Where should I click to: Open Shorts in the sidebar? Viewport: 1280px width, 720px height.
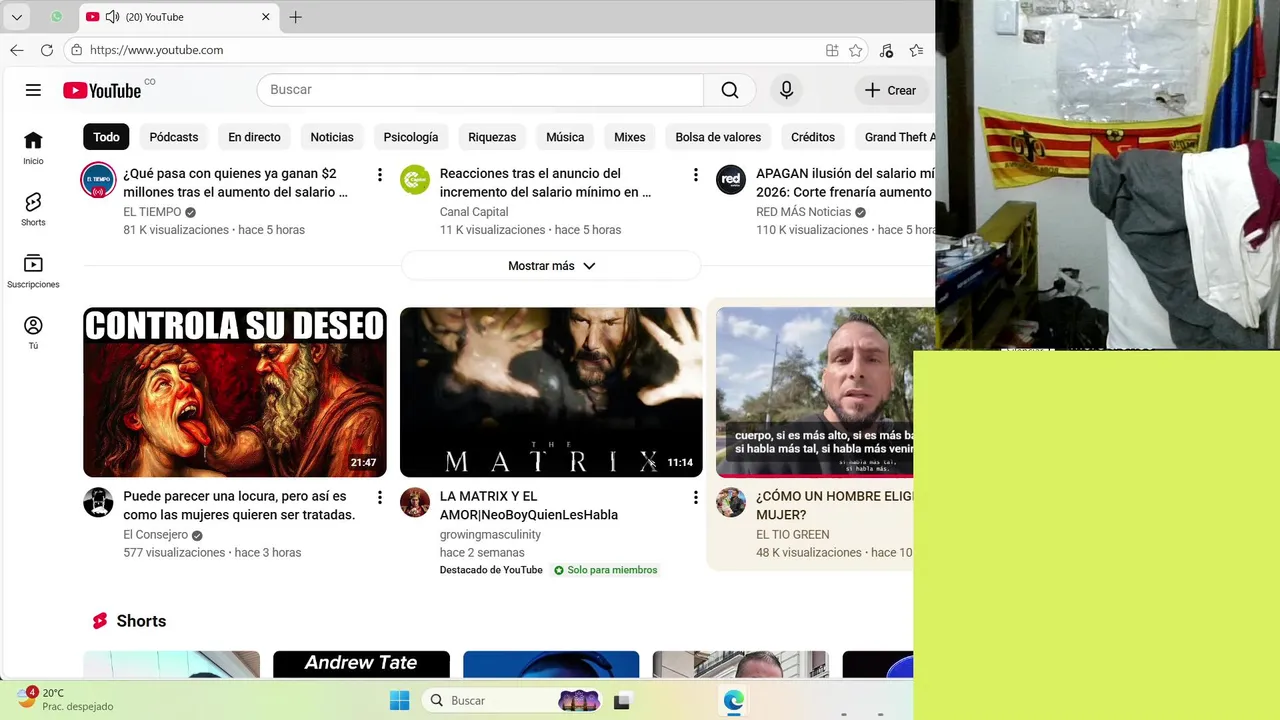click(x=33, y=210)
